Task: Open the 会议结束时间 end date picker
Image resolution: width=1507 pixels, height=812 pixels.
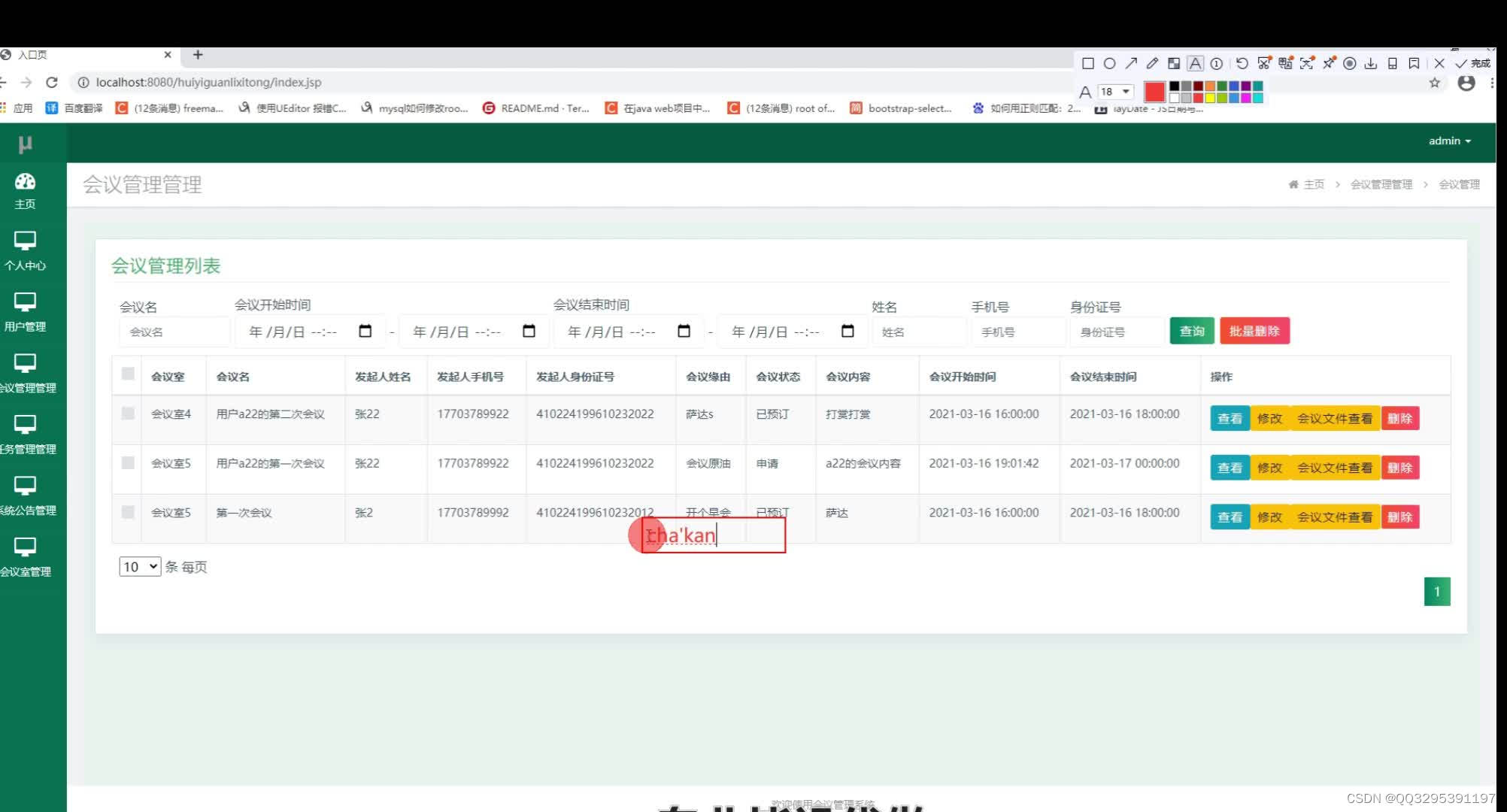Action: click(x=847, y=332)
